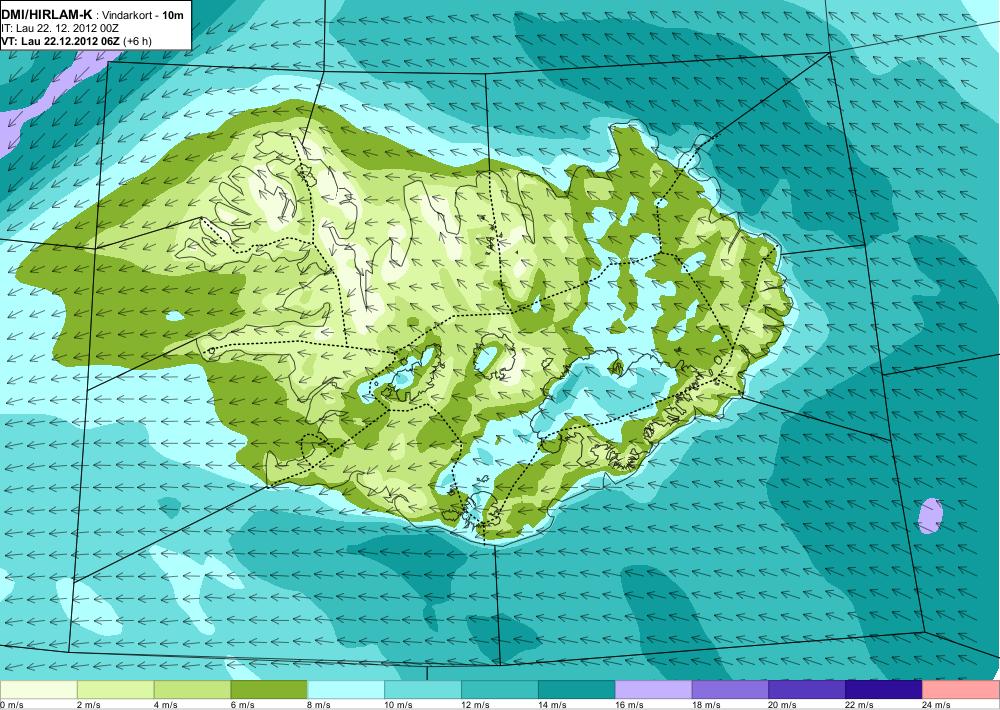The height and width of the screenshot is (710, 1000).
Task: Click the "10 m/s" legend label
Action: click(398, 705)
